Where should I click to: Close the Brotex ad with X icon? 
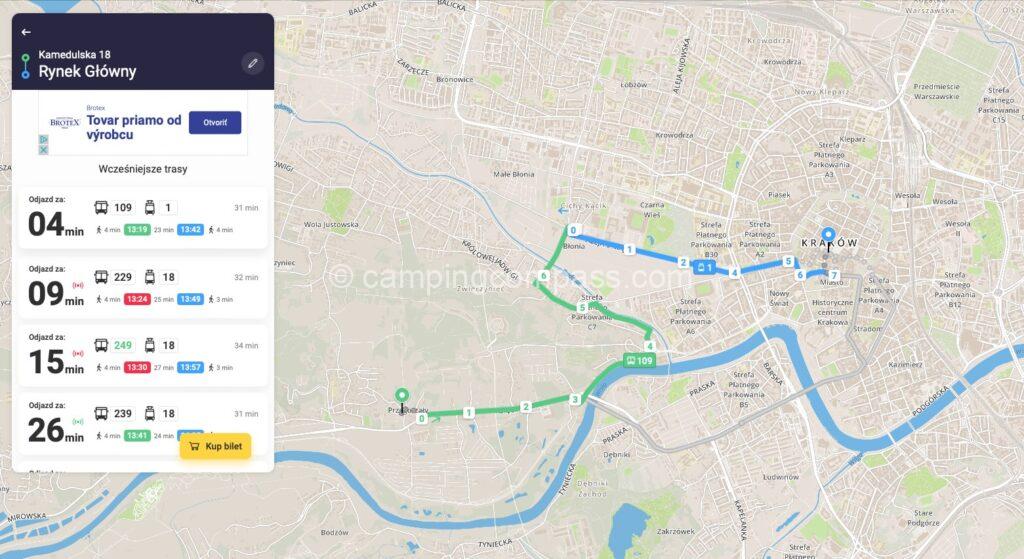[x=43, y=150]
